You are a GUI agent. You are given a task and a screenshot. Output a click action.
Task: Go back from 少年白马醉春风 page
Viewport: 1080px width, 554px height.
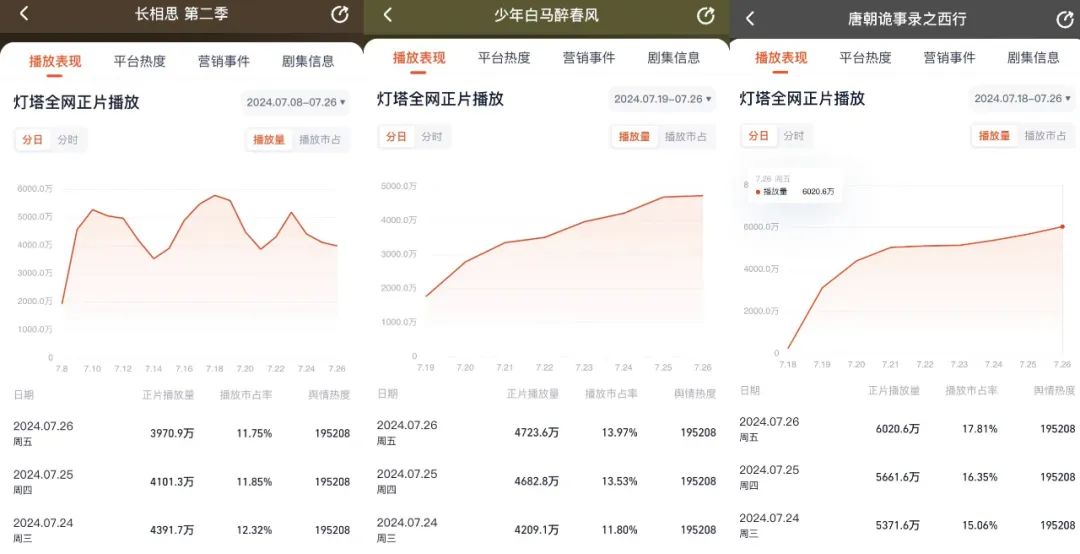tap(388, 15)
